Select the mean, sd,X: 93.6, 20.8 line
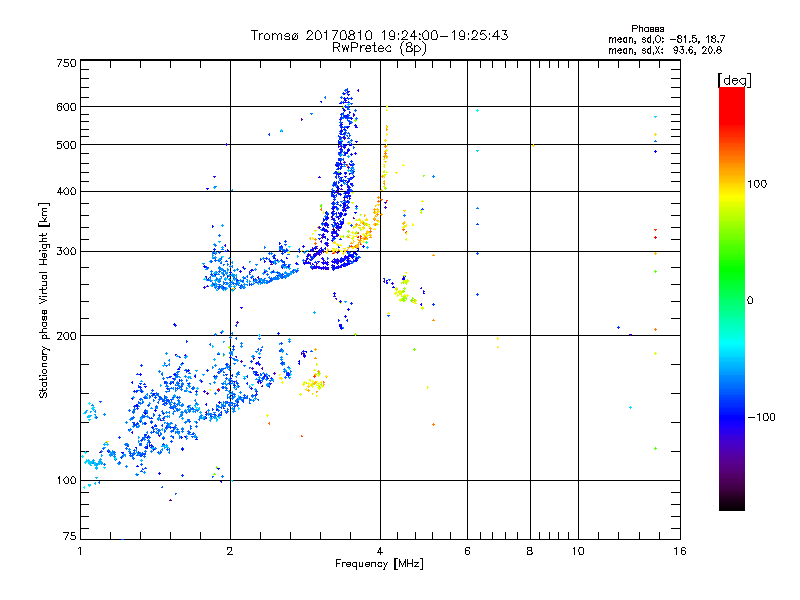The width and height of the screenshot is (800, 600). tap(665, 50)
